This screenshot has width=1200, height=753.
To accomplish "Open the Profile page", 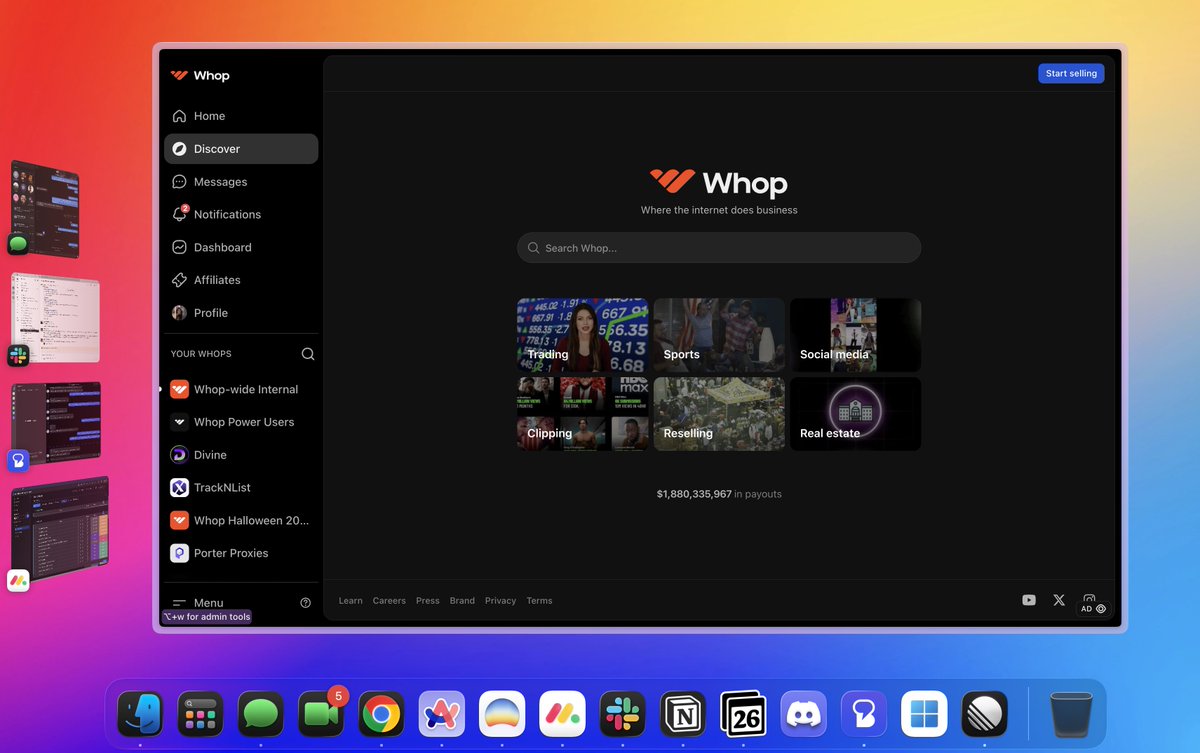I will 241,313.
